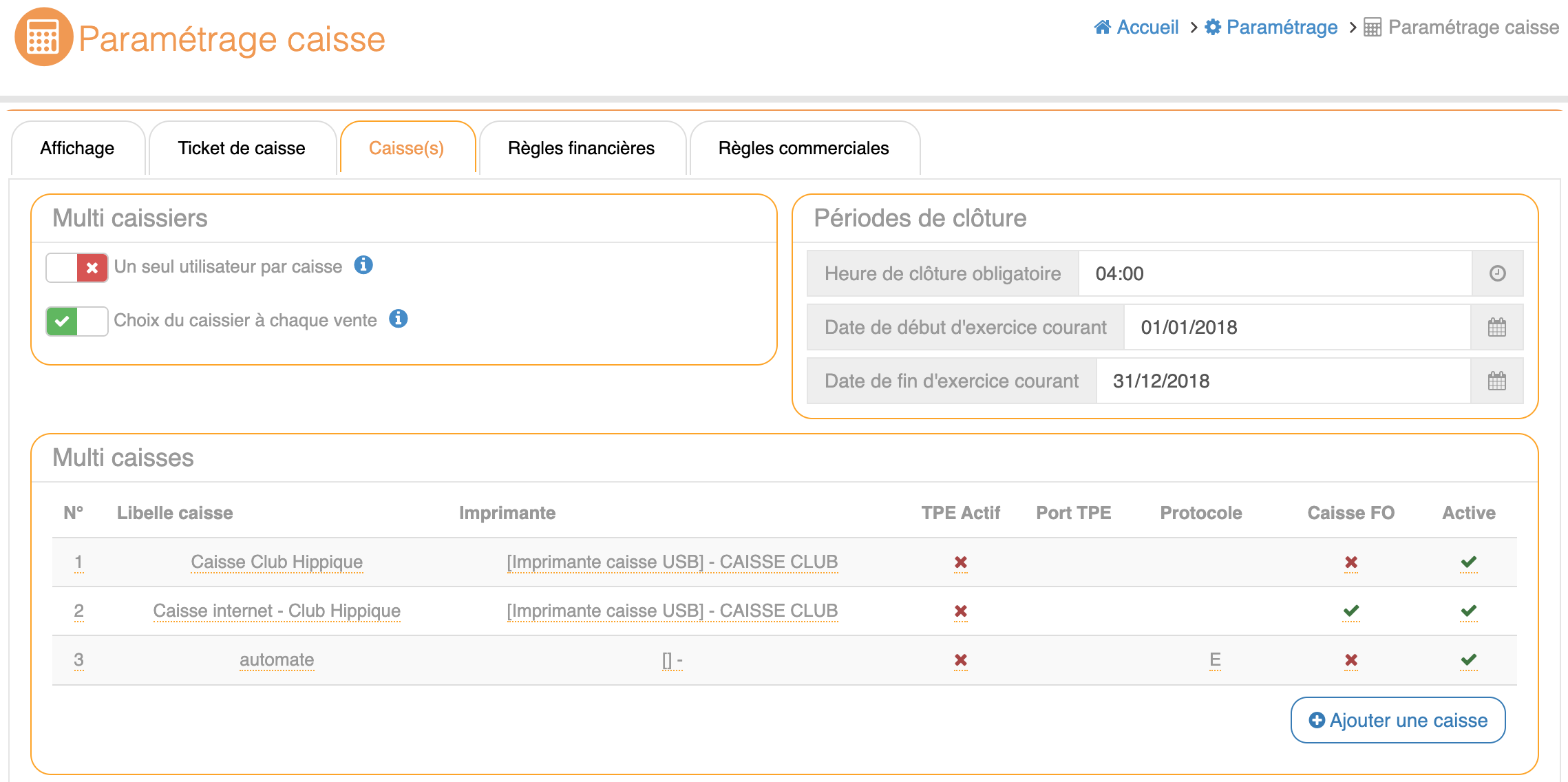1568x782 pixels.
Task: Enable 'Un seul utilisateur par caisse' switch
Action: [77, 268]
